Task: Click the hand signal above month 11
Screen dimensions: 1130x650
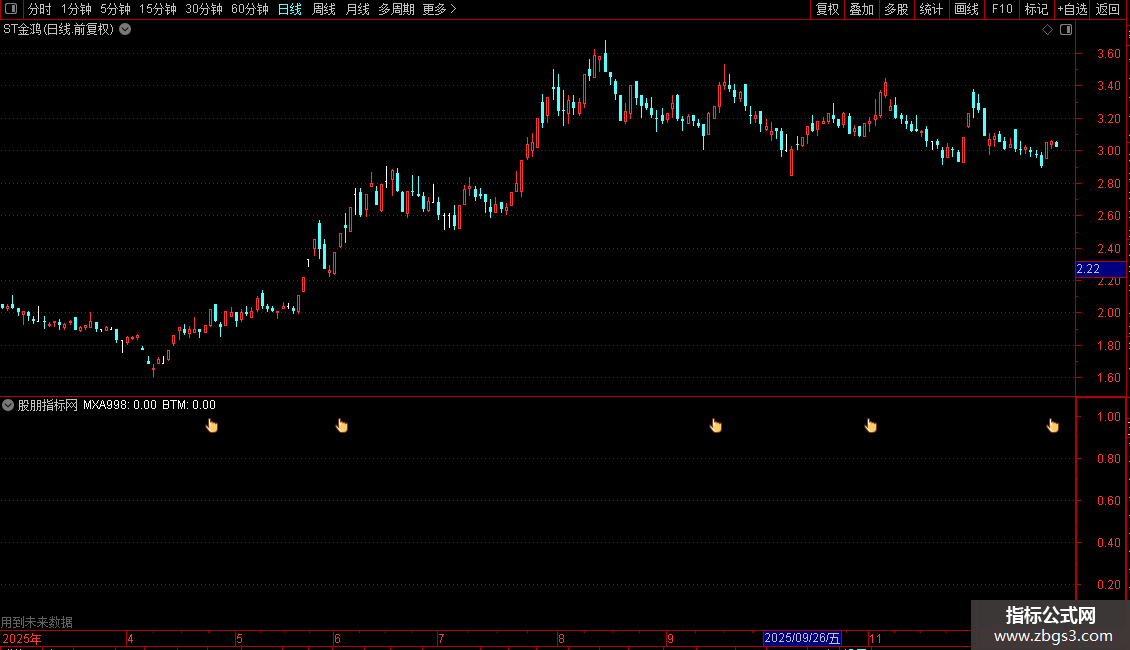Action: (871, 426)
